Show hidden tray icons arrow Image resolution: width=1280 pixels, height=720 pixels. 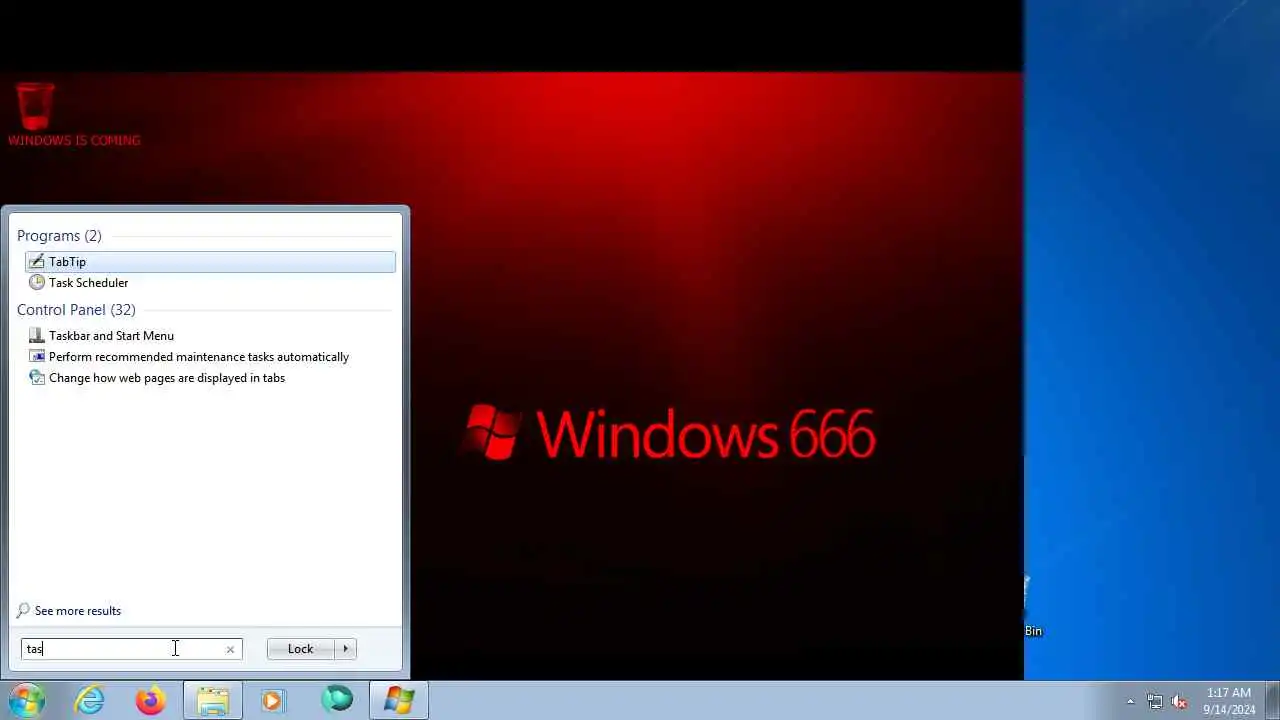[1130, 701]
